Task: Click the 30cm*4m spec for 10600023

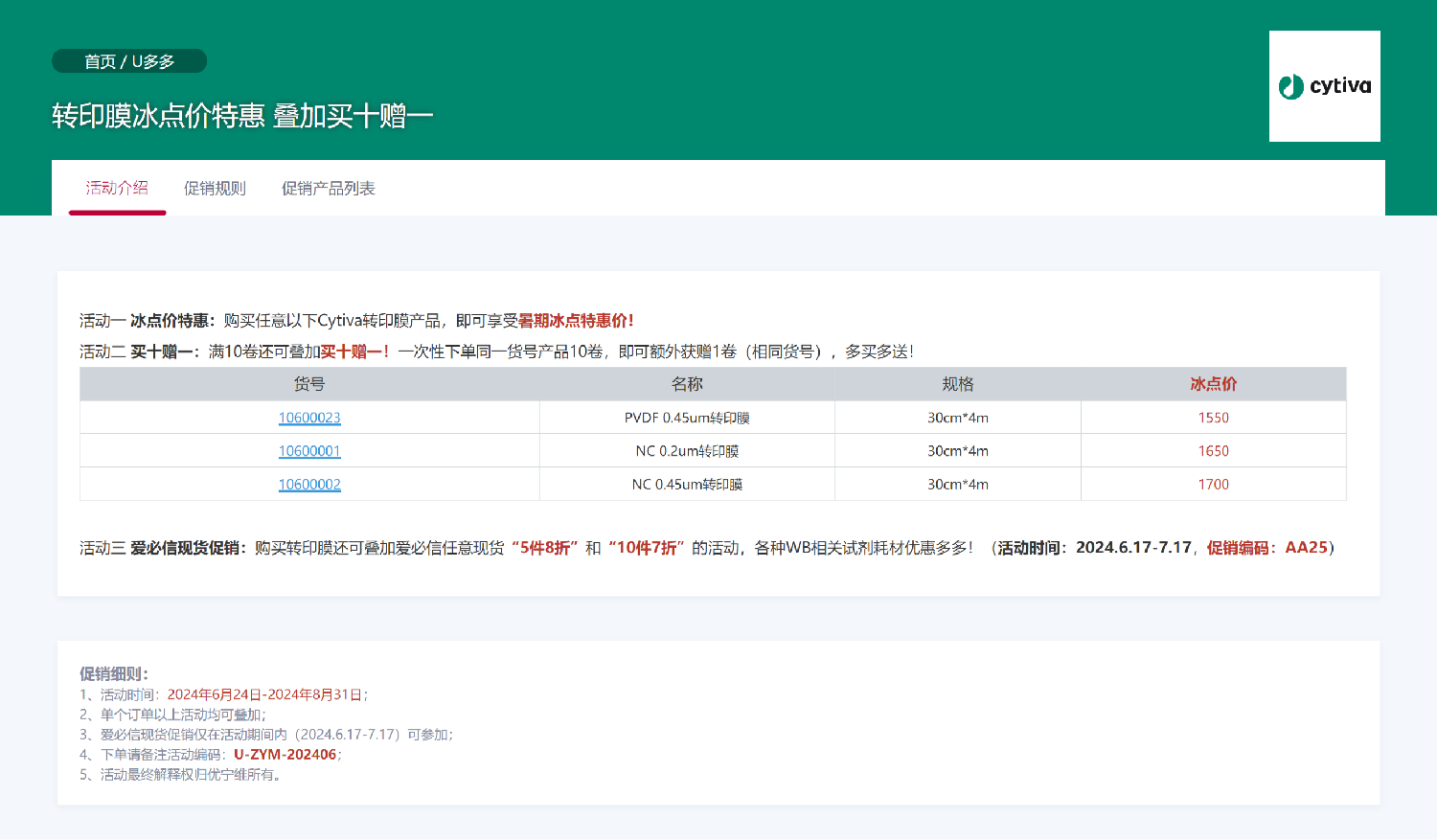Action: (x=956, y=418)
